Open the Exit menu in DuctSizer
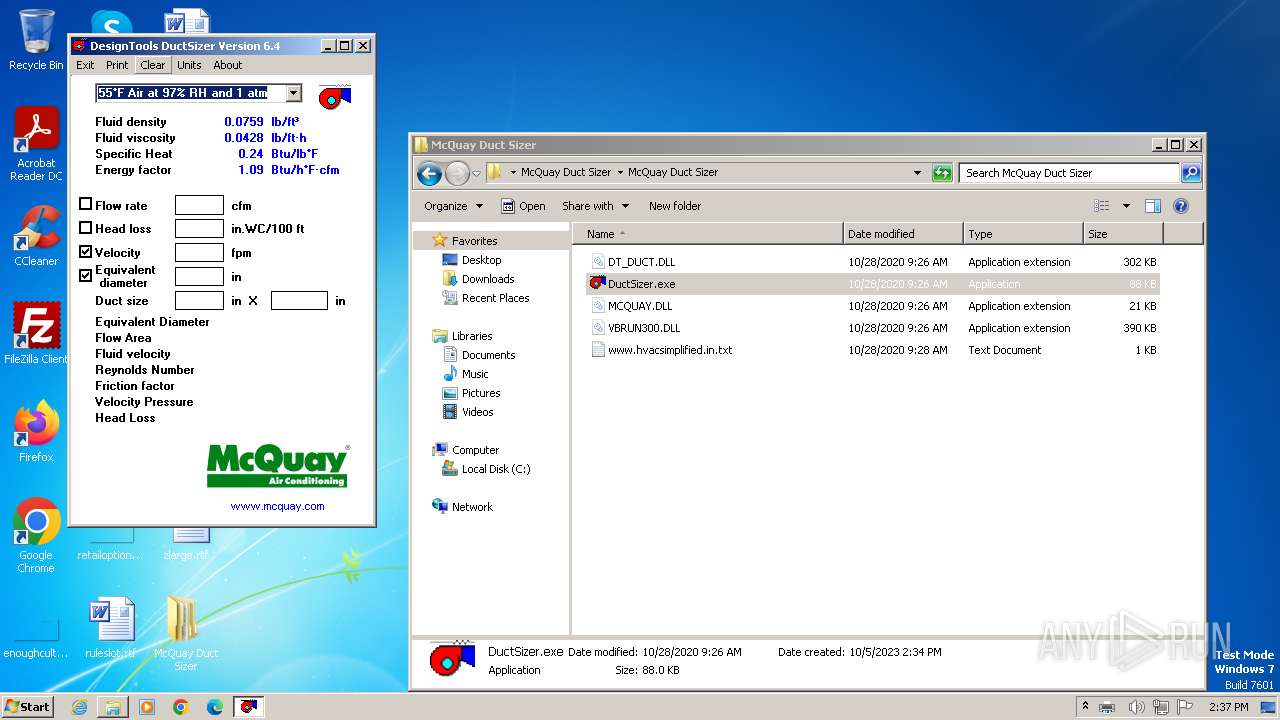This screenshot has height=720, width=1280. [85, 65]
